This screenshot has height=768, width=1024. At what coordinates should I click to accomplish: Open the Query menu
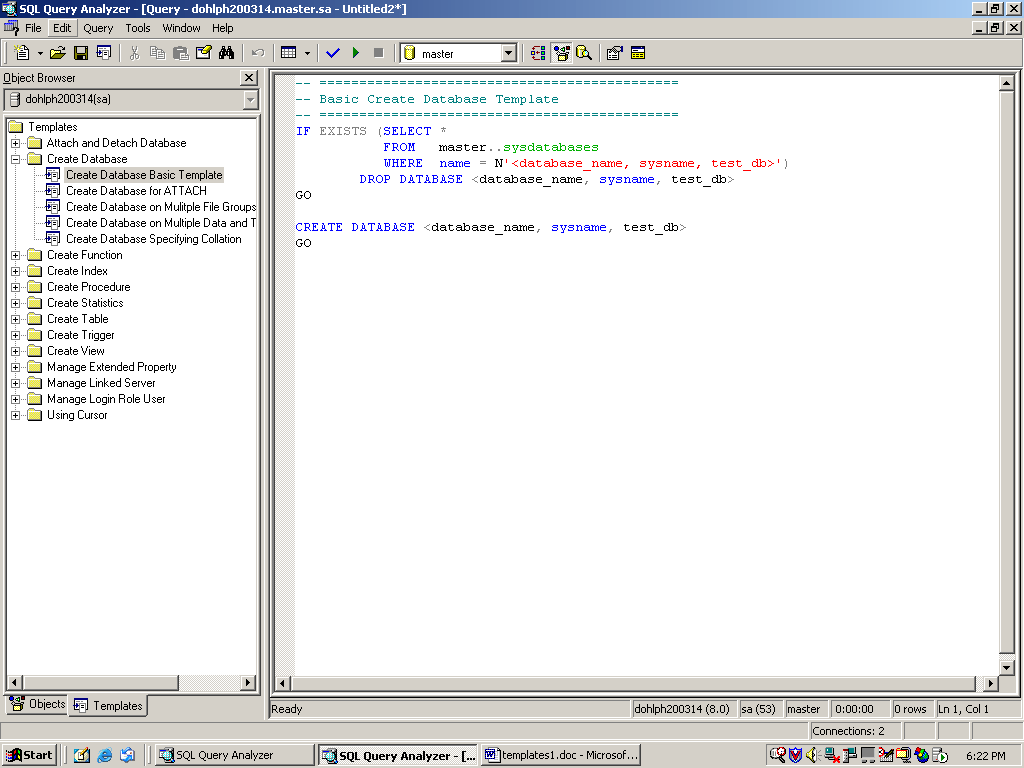98,28
